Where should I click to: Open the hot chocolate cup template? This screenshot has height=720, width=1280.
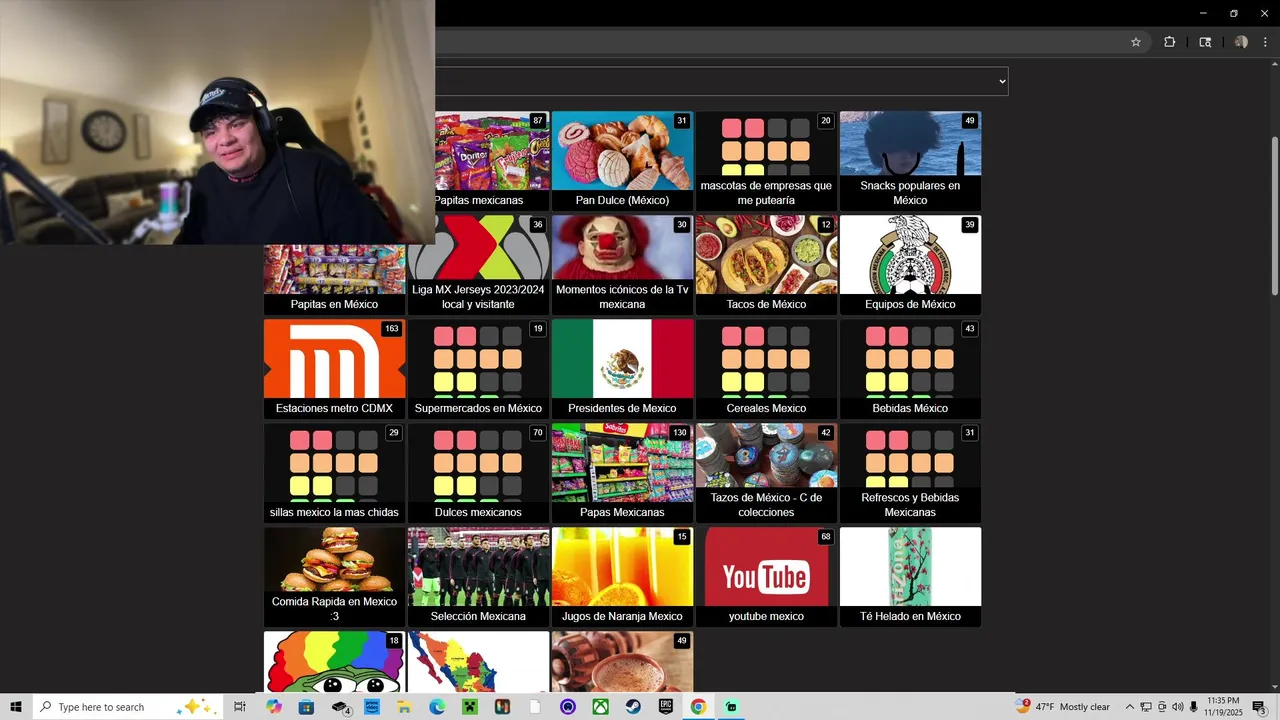pos(622,661)
